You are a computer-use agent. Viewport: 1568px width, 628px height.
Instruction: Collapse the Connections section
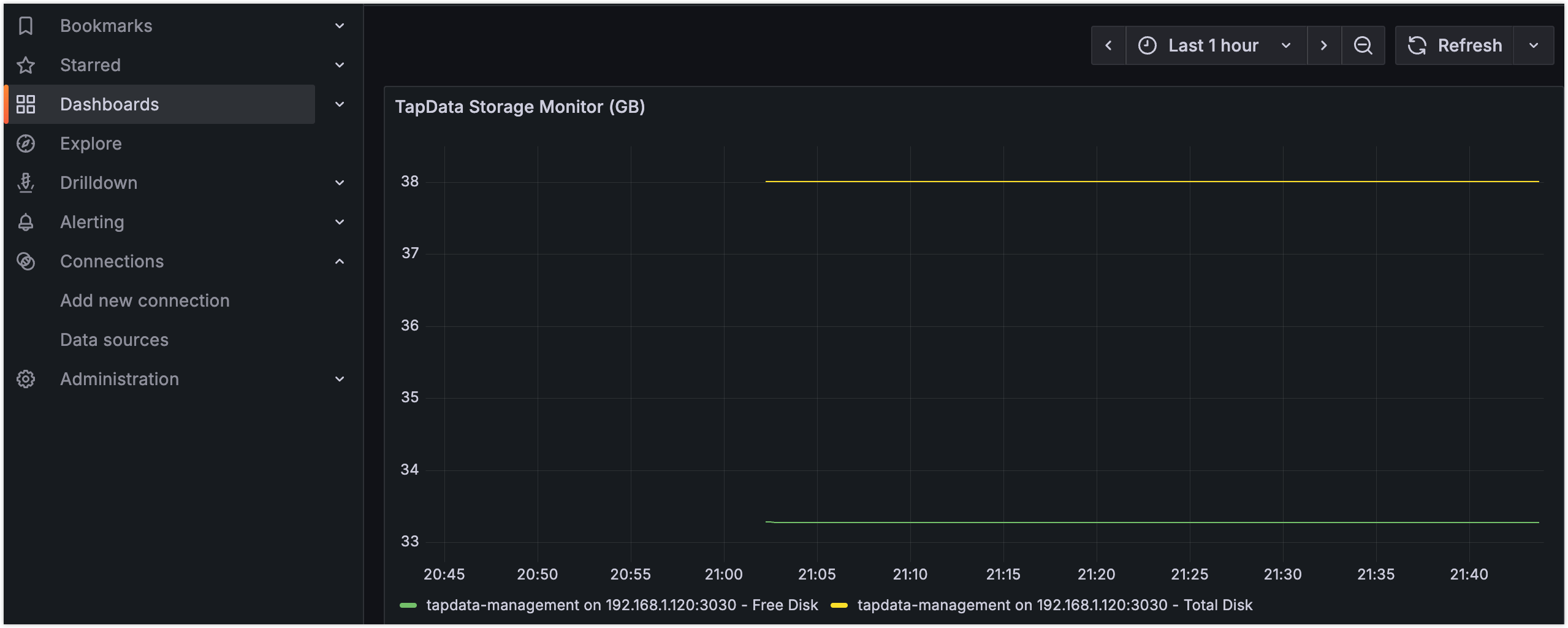[x=340, y=261]
